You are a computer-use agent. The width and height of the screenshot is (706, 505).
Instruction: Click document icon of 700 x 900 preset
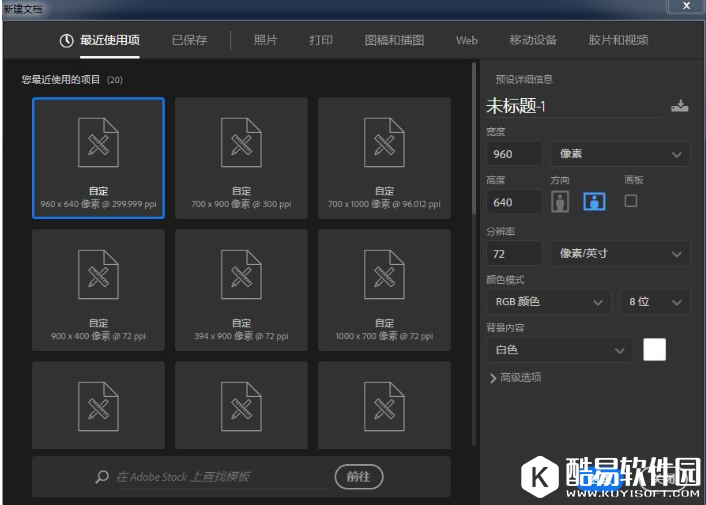[241, 142]
